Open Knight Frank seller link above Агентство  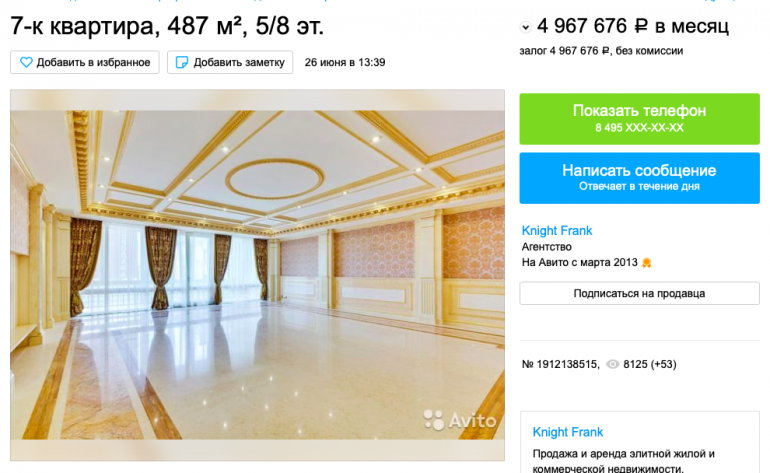pyautogui.click(x=557, y=230)
